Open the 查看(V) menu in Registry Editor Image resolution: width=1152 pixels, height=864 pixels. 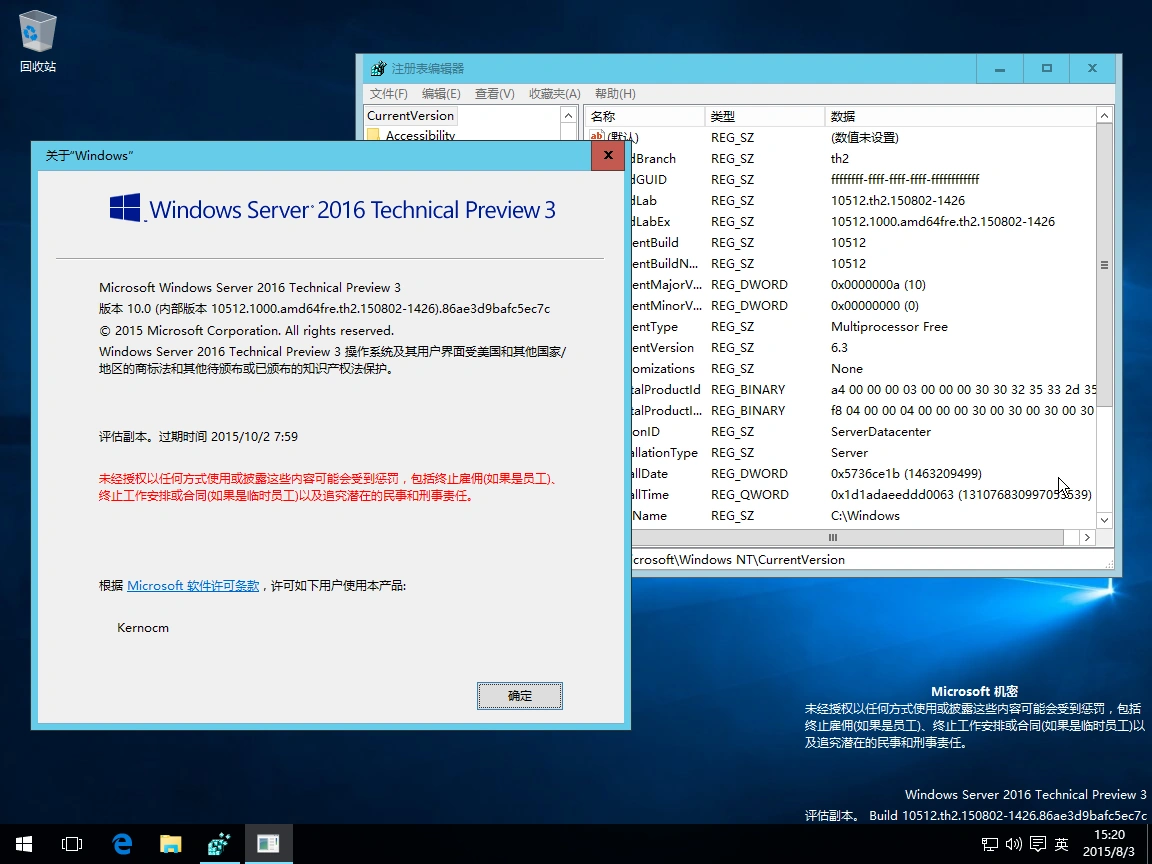(496, 93)
